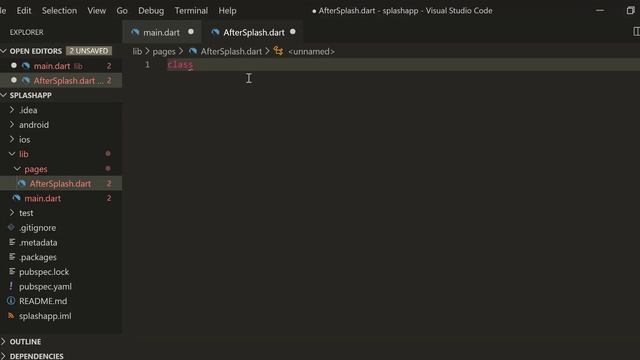Image resolution: width=640 pixels, height=360 pixels.
Task: Expand the Outline section
Action: pyautogui.click(x=61, y=342)
